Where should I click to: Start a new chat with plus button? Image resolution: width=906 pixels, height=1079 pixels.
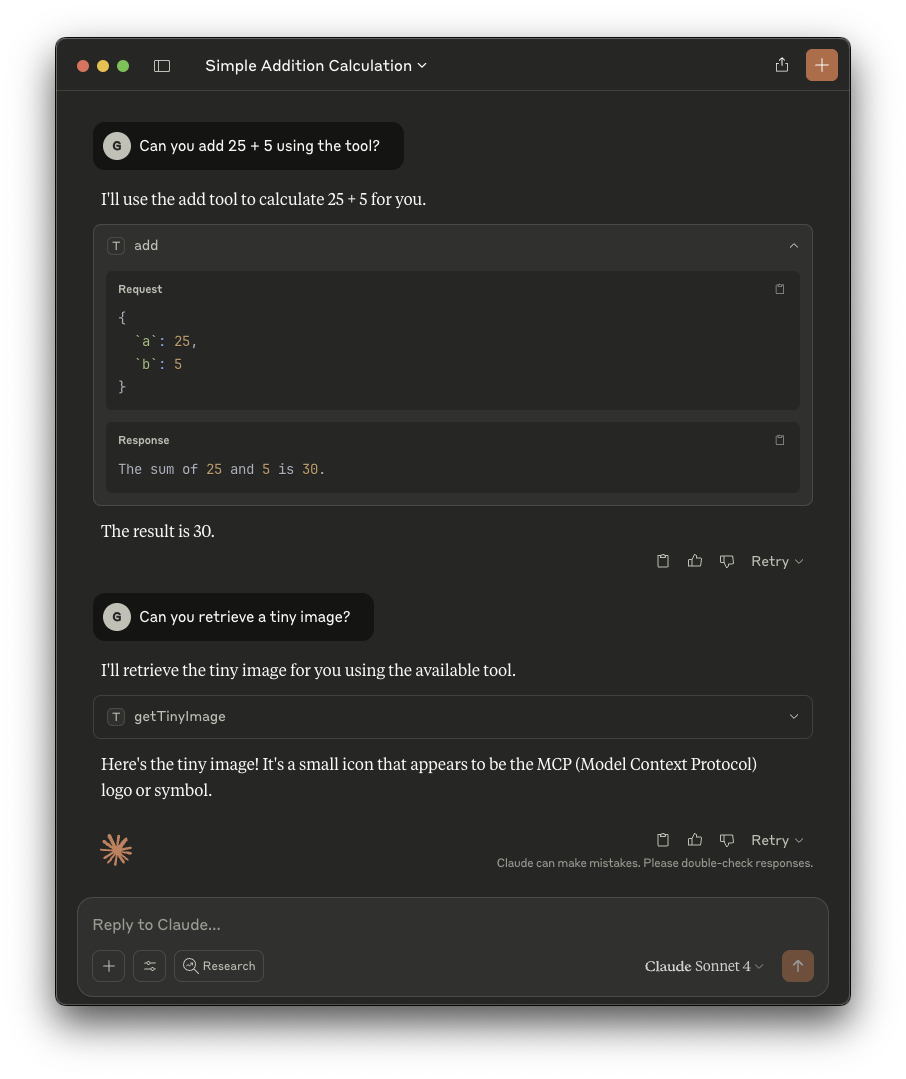[821, 65]
